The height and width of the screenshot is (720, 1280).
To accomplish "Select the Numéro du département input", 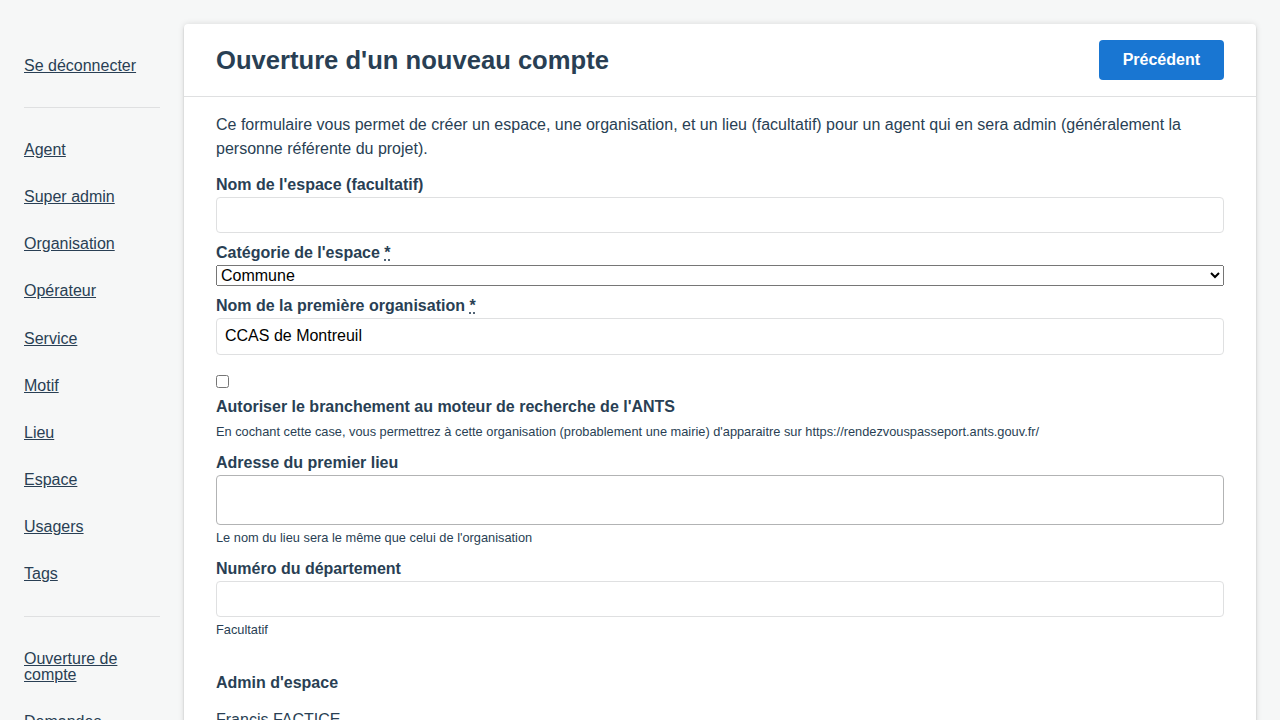I will (719, 599).
